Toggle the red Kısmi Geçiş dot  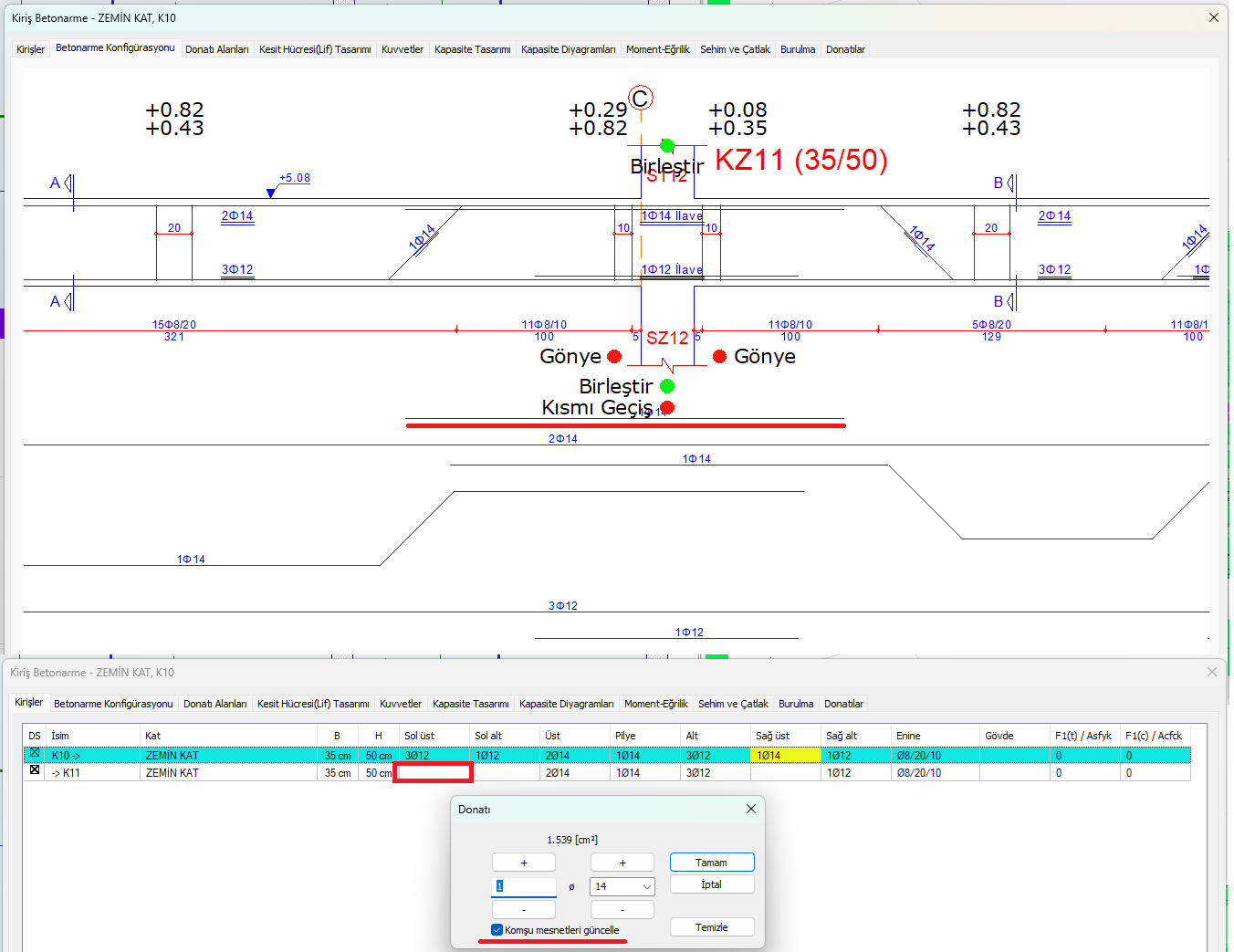tap(667, 407)
